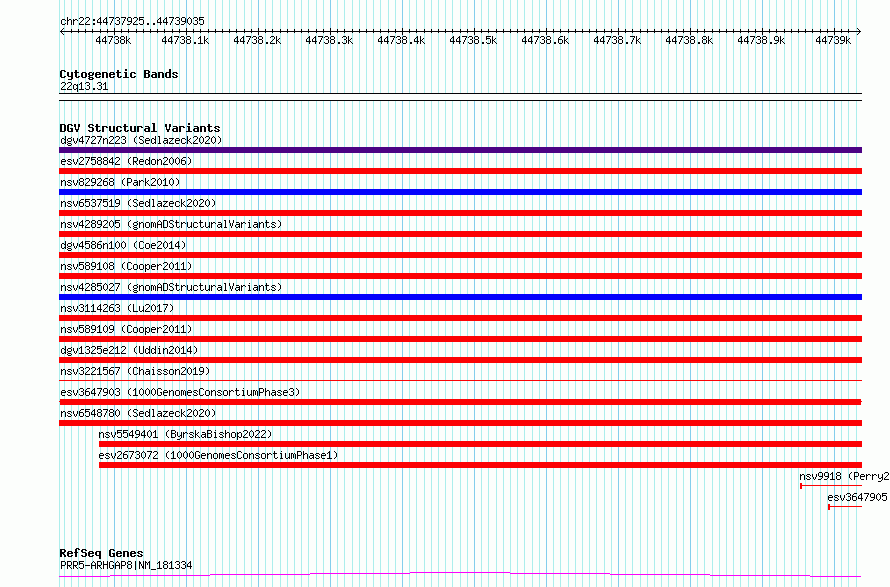Click the chr22:44737925..44739035 coordinate label
The height and width of the screenshot is (587, 890).
click(132, 21)
